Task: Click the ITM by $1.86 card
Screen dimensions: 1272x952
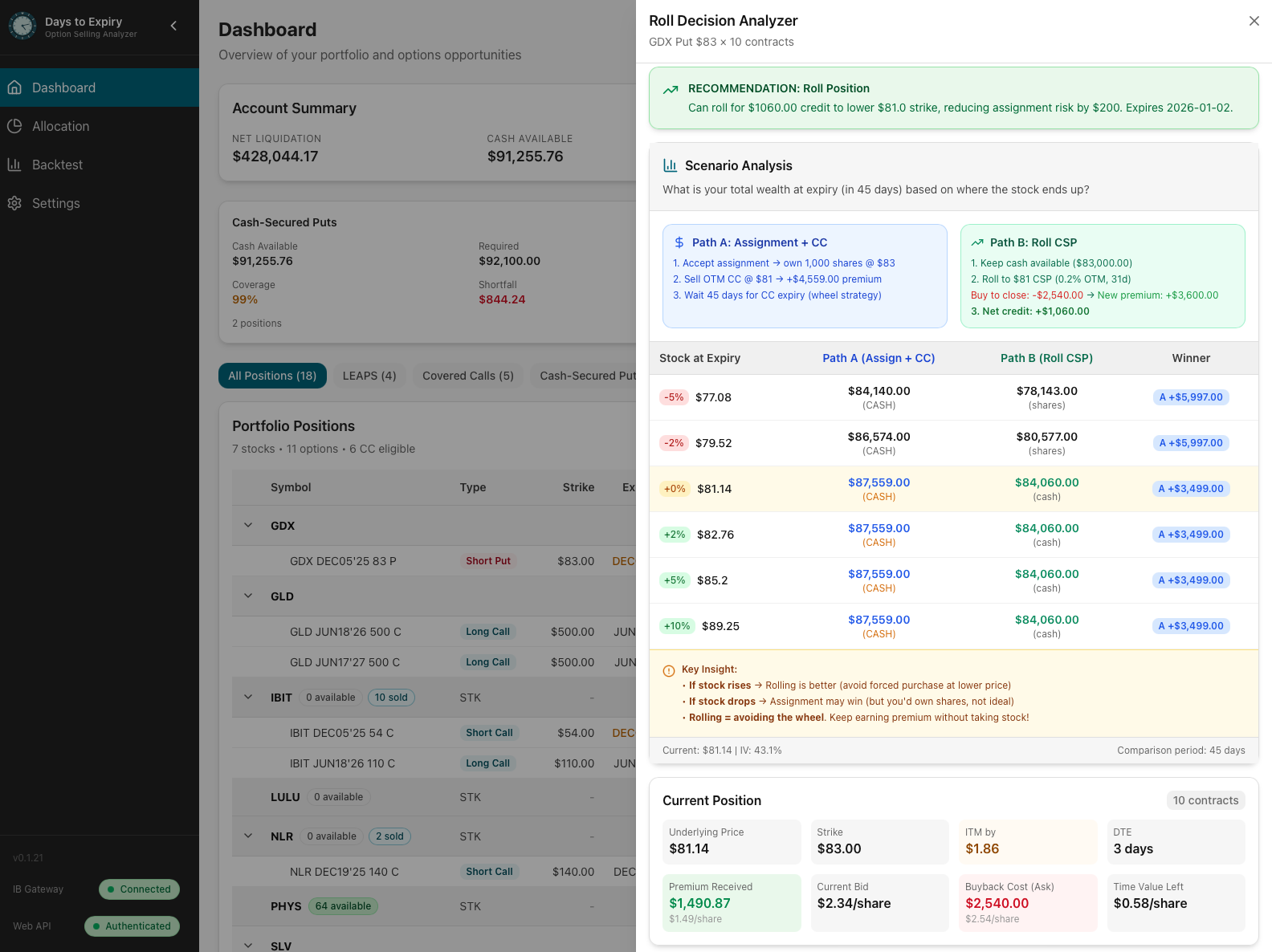Action: [1028, 842]
